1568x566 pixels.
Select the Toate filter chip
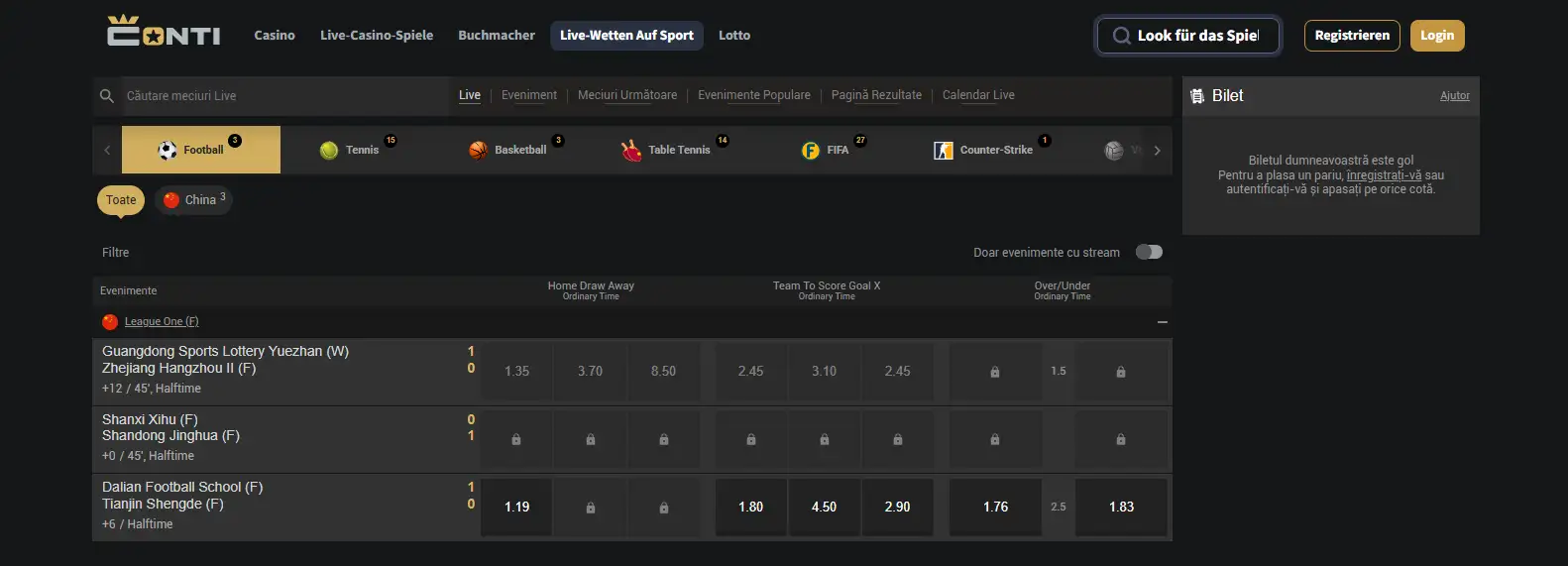point(121,200)
